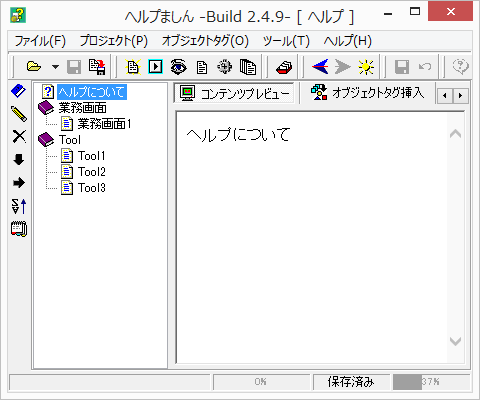This screenshot has width=480, height=401.
Task: Open the プロジェクト(P) menu
Action: pos(114,41)
